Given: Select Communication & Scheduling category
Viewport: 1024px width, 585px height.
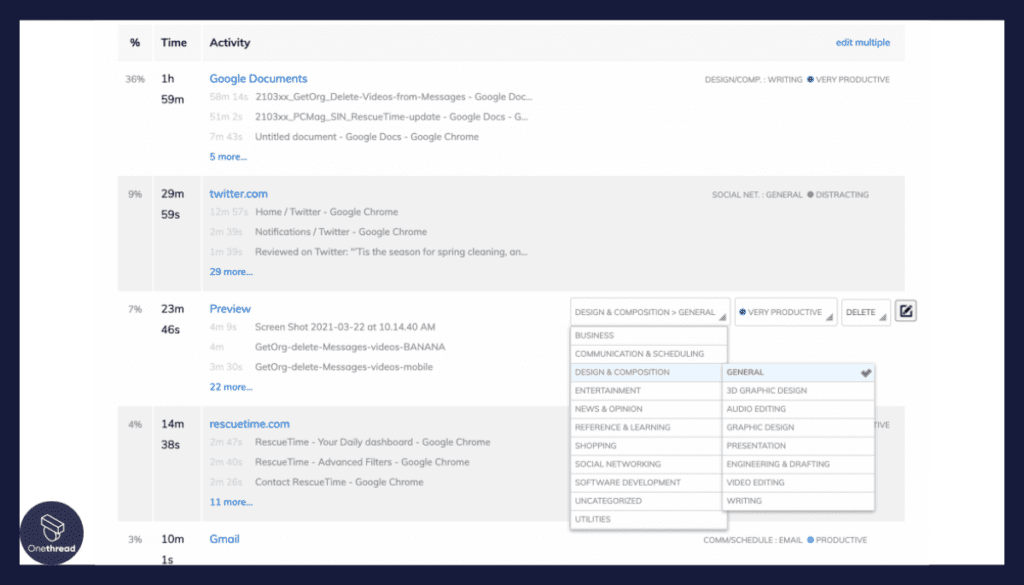Looking at the screenshot, I should [648, 354].
